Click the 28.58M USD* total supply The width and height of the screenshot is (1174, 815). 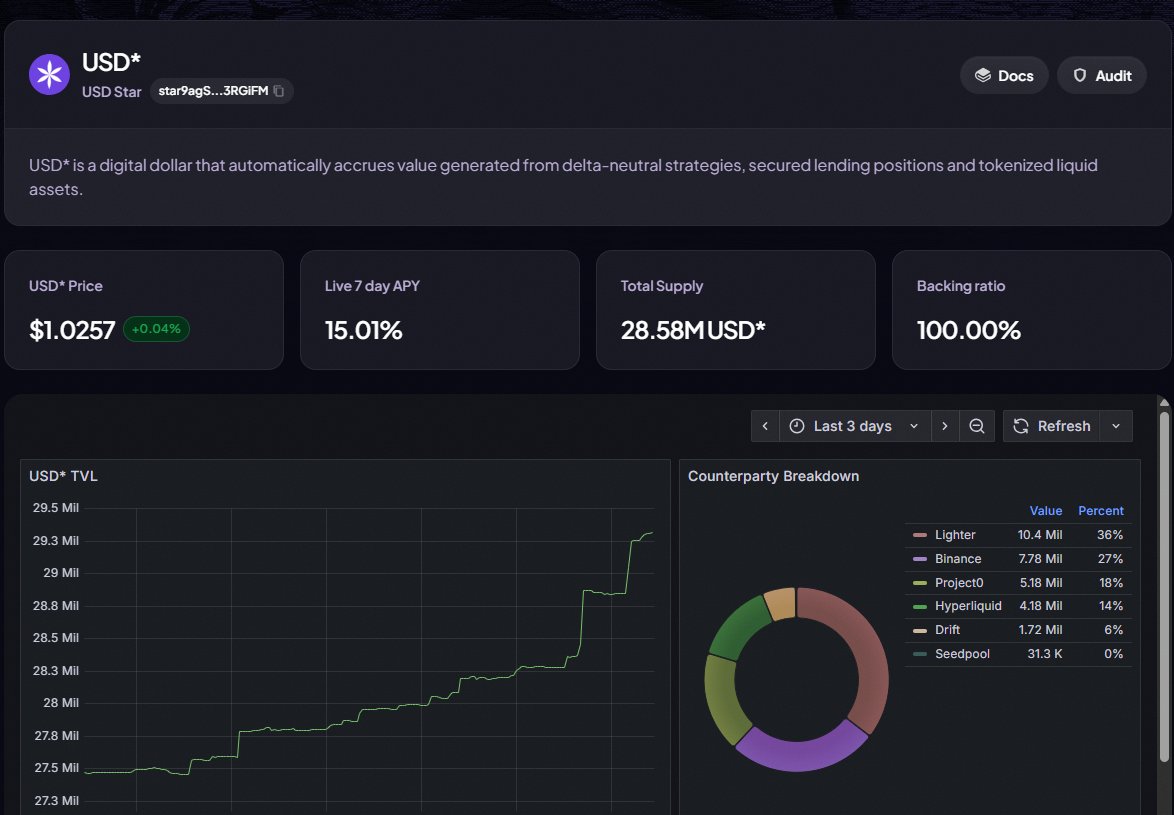pos(693,330)
